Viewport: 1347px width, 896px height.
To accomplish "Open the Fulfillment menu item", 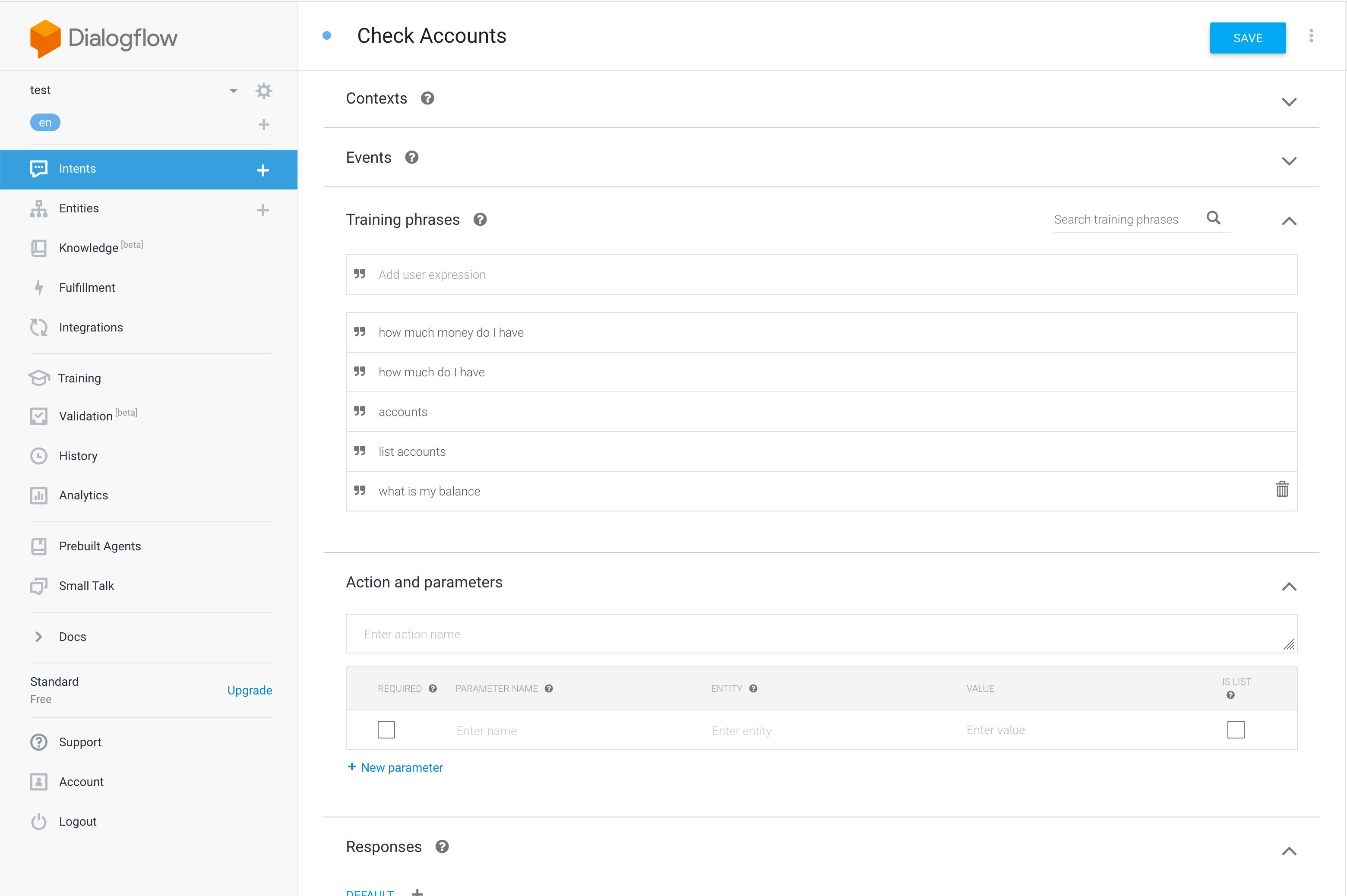I will pyautogui.click(x=87, y=287).
